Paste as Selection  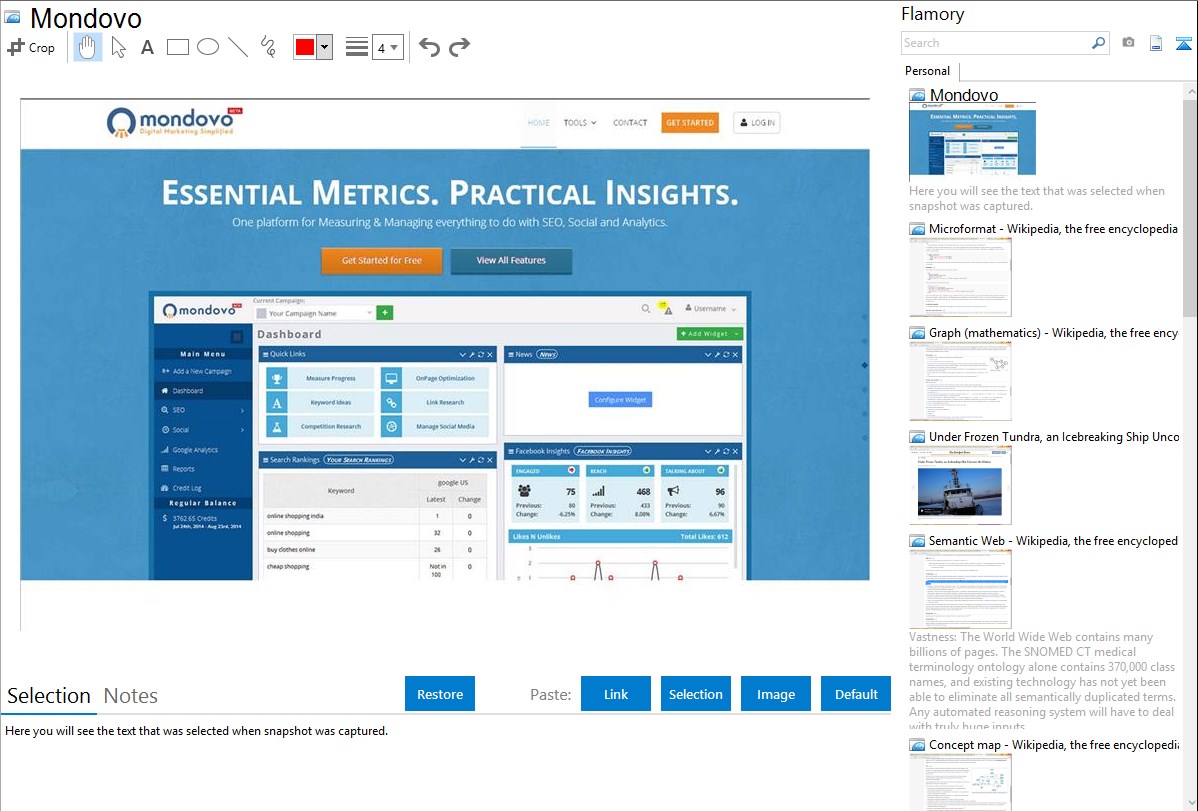(x=696, y=694)
